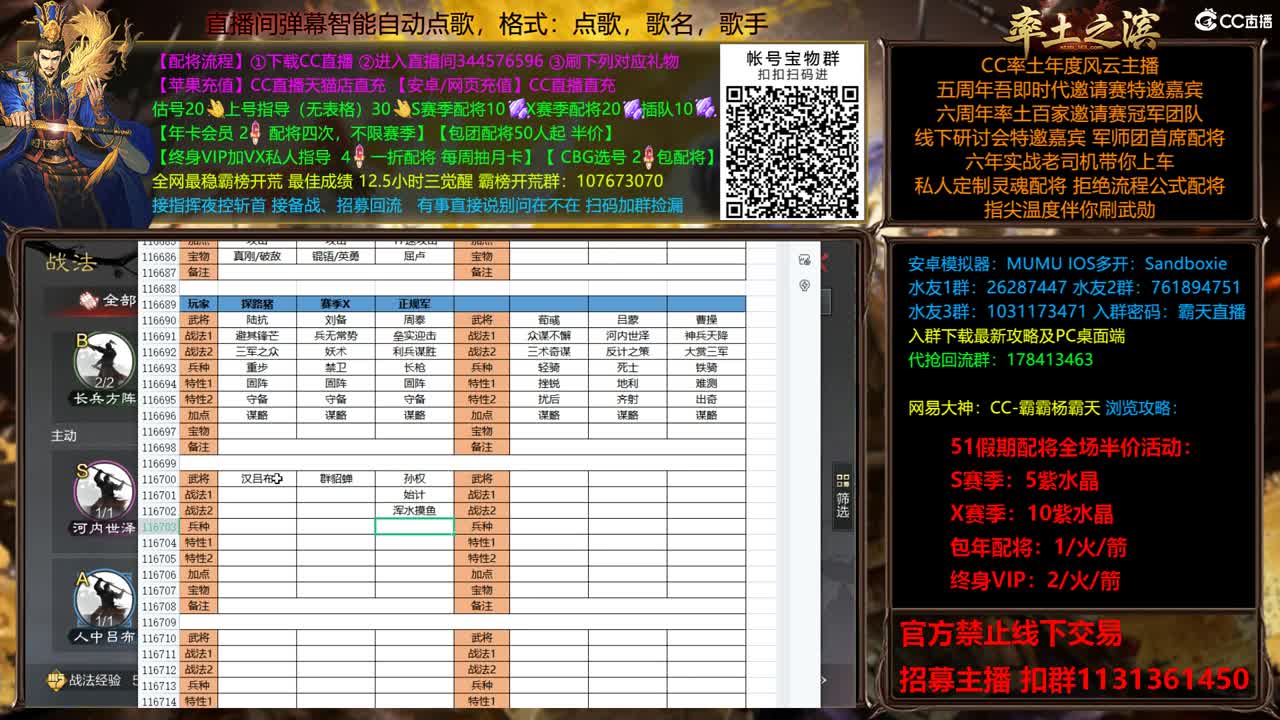Select the cell containing 陆抗
The image size is (1280, 720).
click(x=256, y=319)
